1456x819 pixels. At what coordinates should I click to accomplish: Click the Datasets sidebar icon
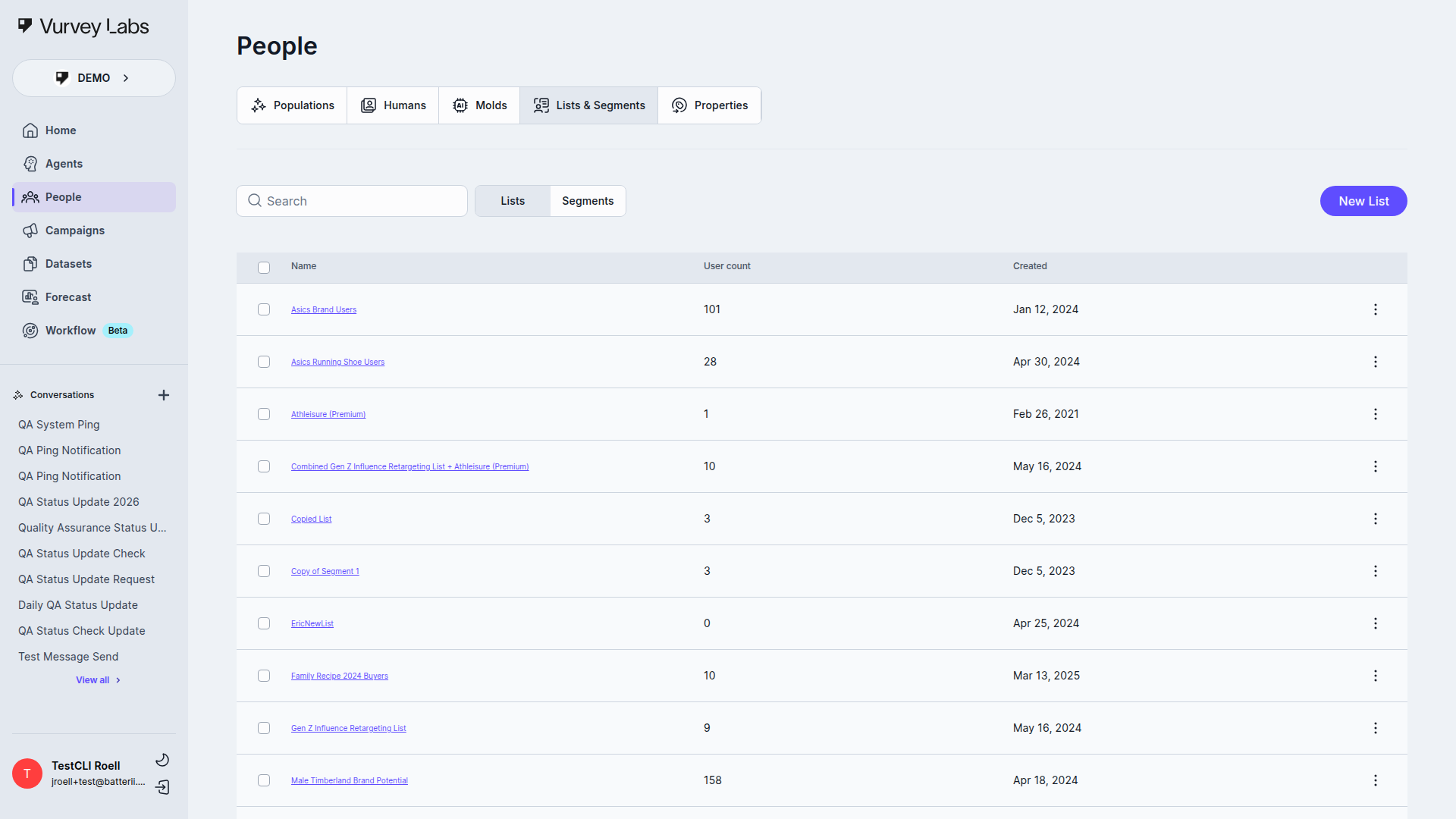pos(30,263)
